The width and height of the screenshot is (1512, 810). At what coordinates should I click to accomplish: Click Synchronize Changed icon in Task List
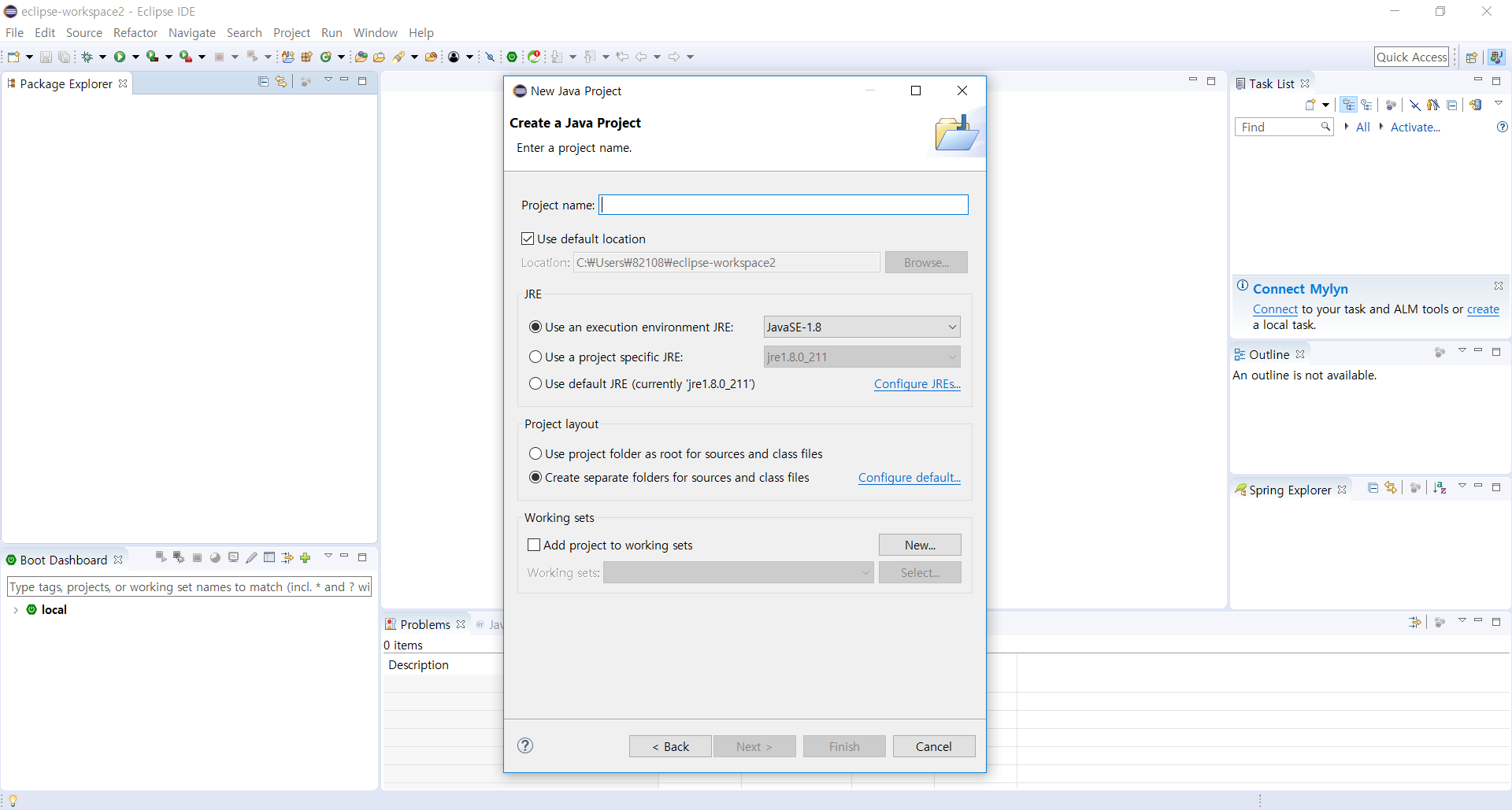pyautogui.click(x=1476, y=105)
